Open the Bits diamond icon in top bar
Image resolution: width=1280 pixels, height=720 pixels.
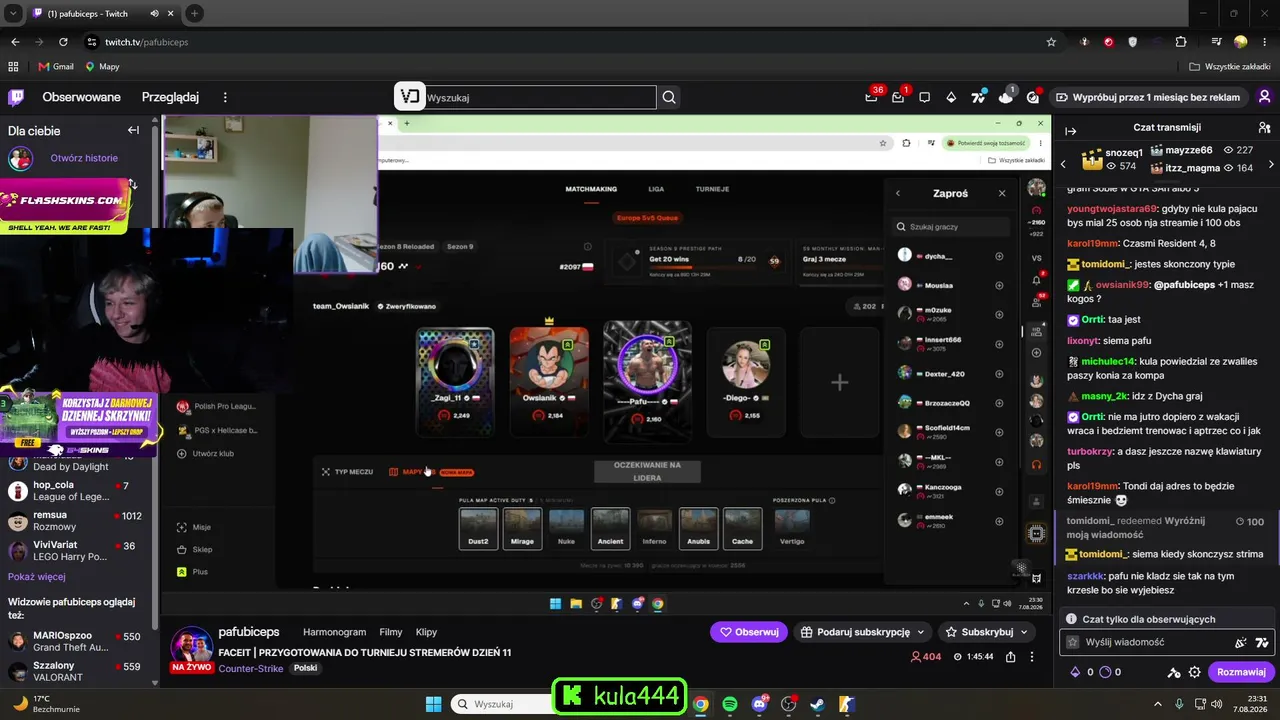click(x=951, y=97)
